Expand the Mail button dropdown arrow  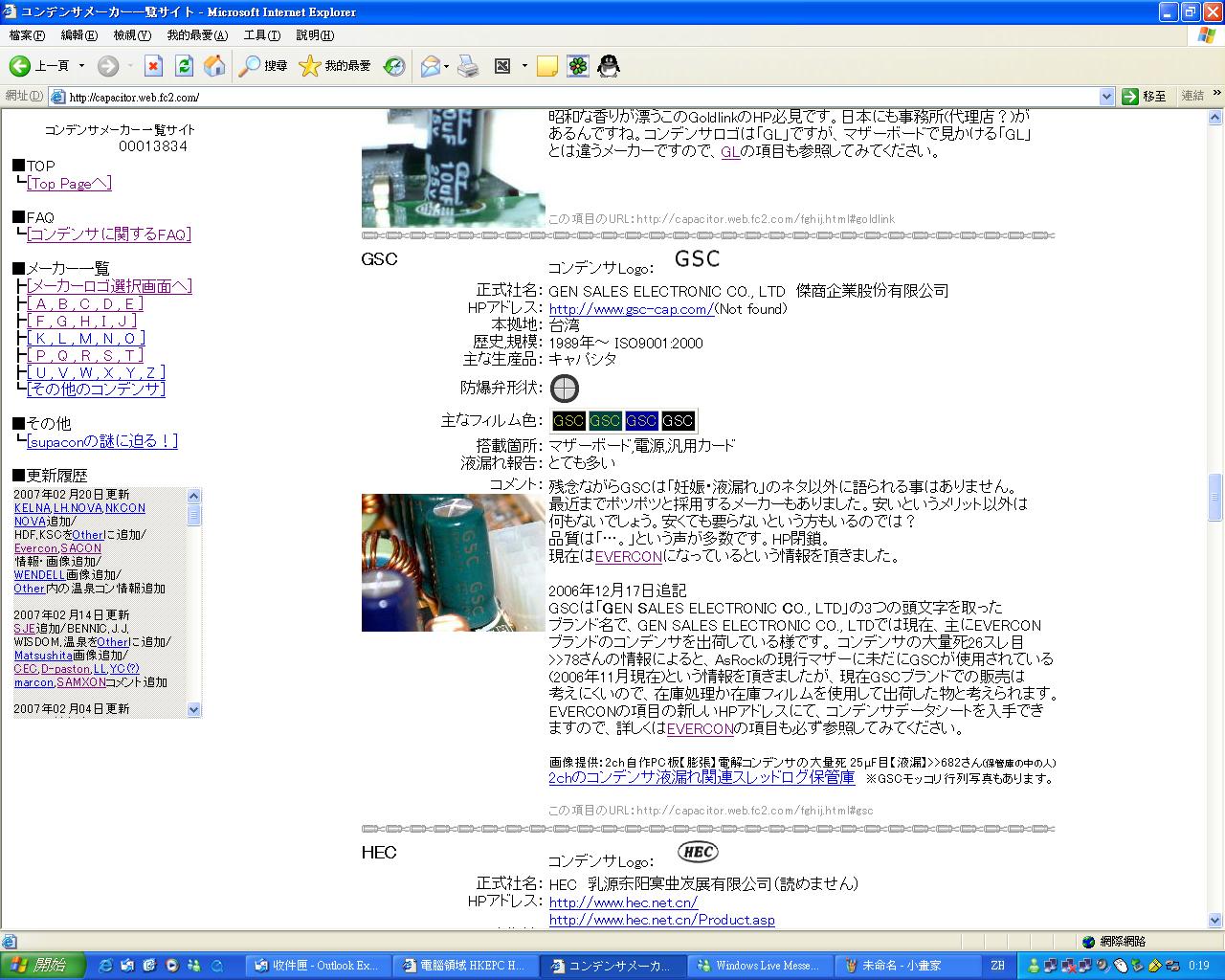click(x=446, y=66)
